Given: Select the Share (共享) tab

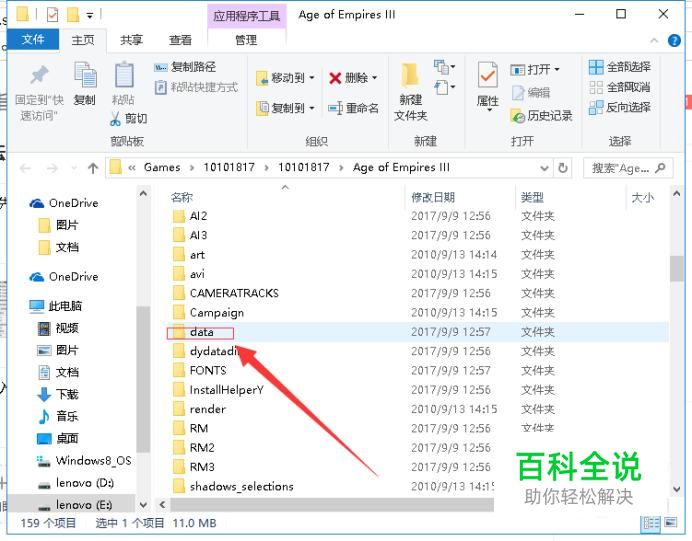Looking at the screenshot, I should point(132,40).
